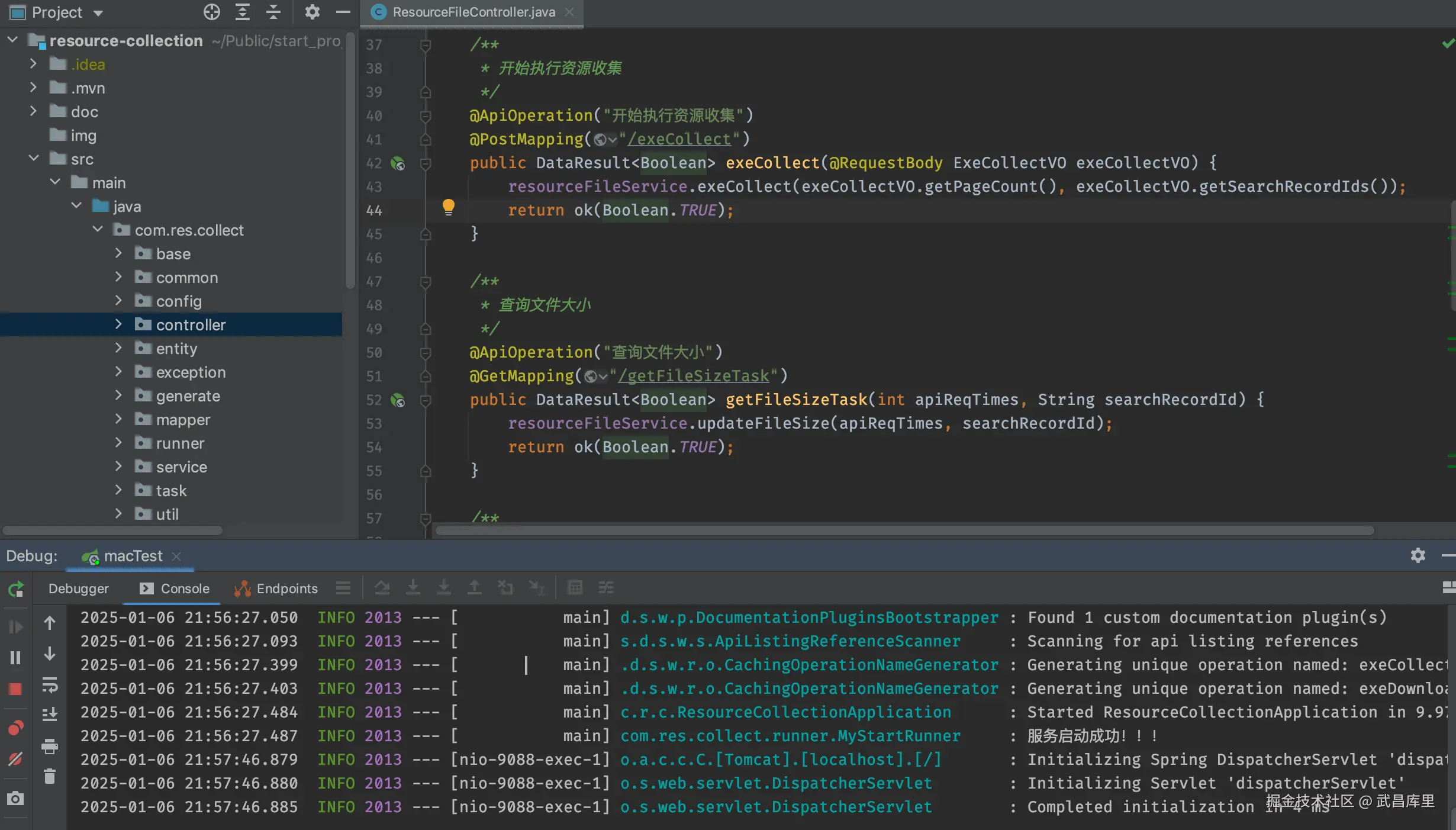1456x830 pixels.
Task: Click the locate target icon in Project panel
Action: [x=211, y=12]
